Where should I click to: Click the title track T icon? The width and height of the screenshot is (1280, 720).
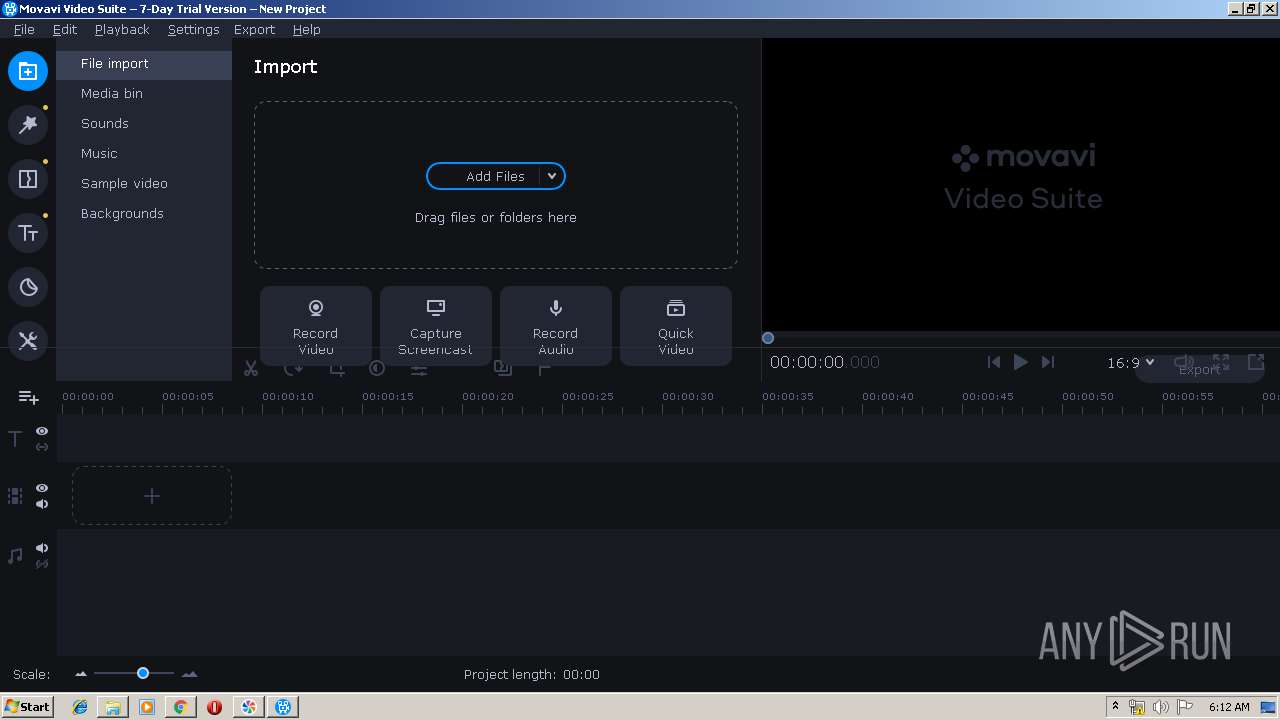[x=15, y=439]
